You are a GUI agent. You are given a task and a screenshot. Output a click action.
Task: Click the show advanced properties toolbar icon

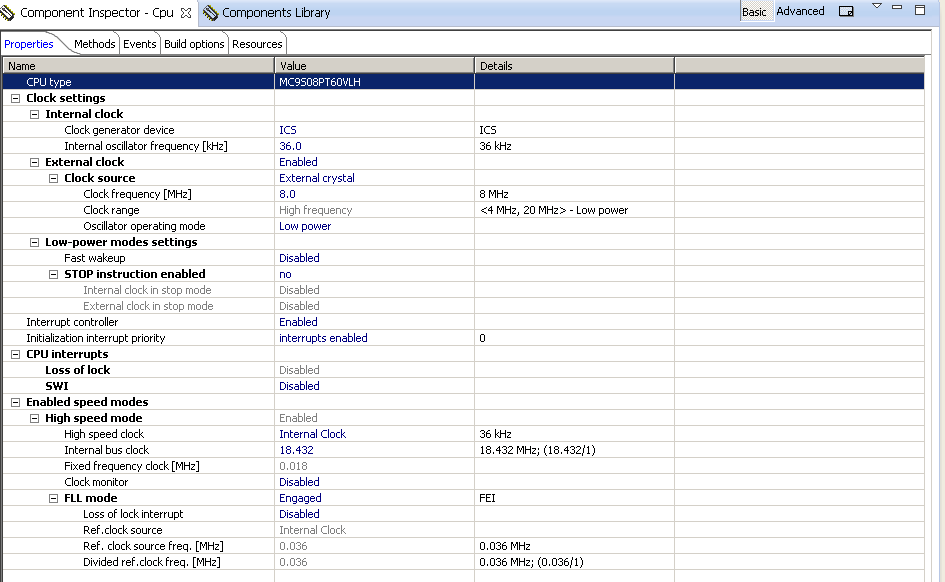pyautogui.click(x=844, y=11)
